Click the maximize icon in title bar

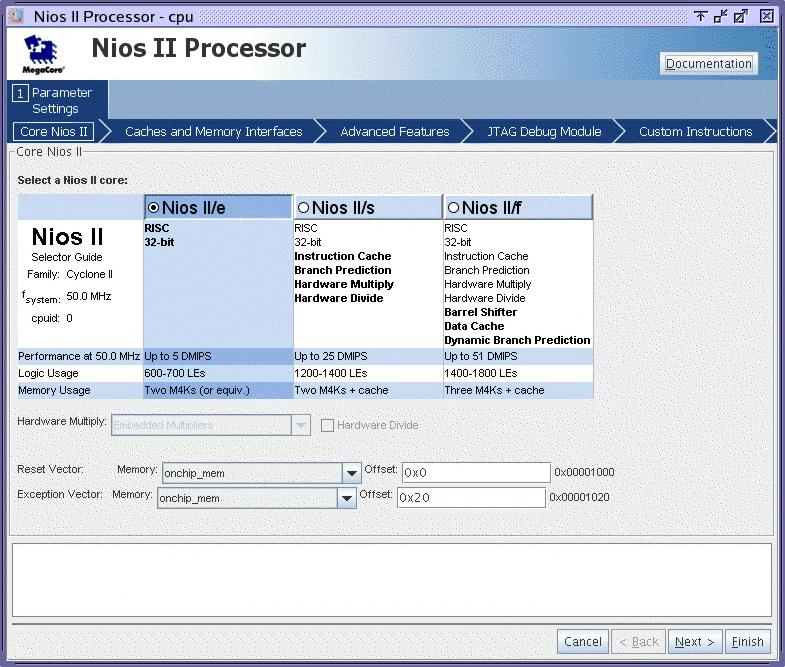point(740,16)
